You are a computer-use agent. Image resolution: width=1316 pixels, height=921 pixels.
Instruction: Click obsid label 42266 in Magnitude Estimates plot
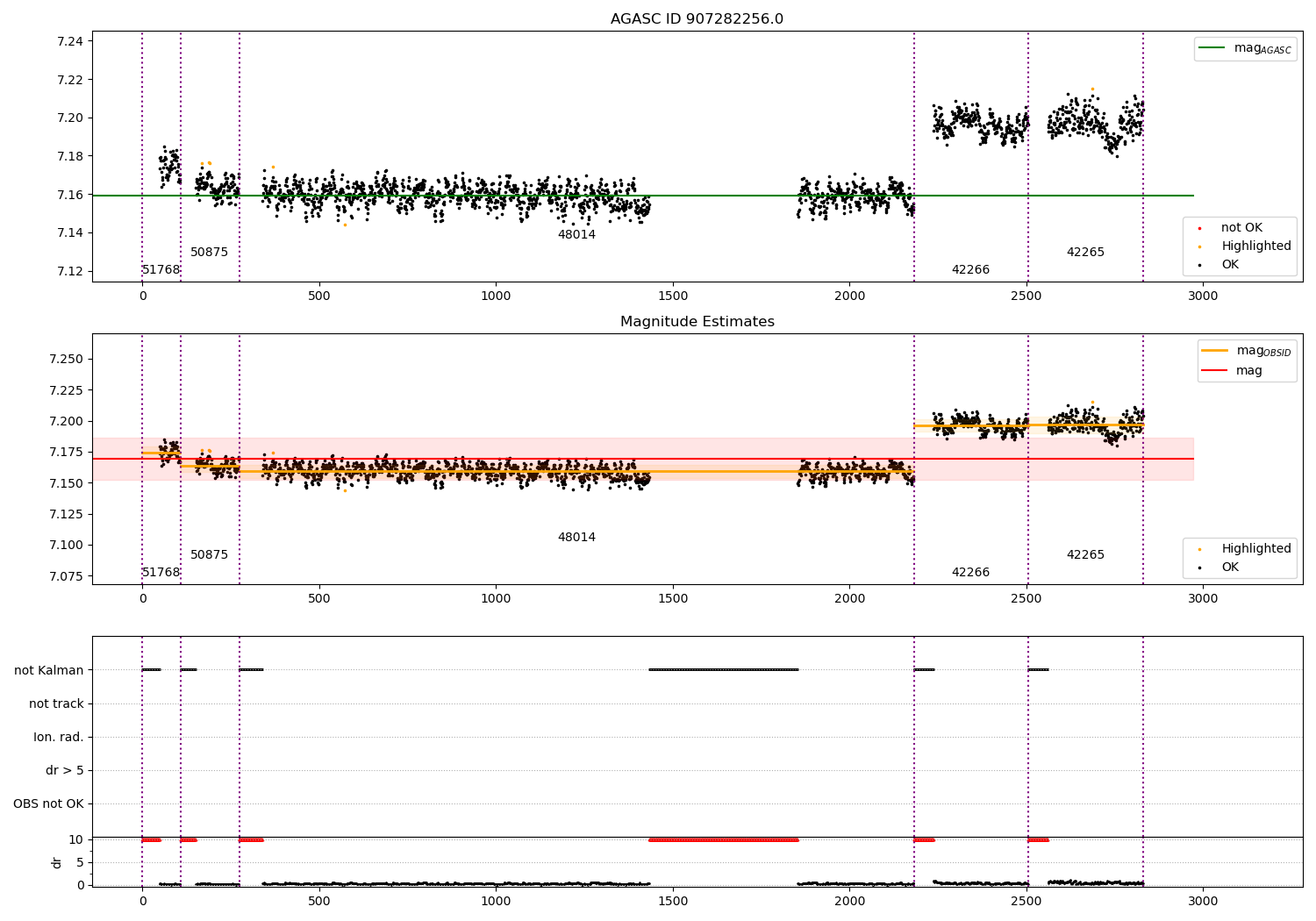pos(970,573)
